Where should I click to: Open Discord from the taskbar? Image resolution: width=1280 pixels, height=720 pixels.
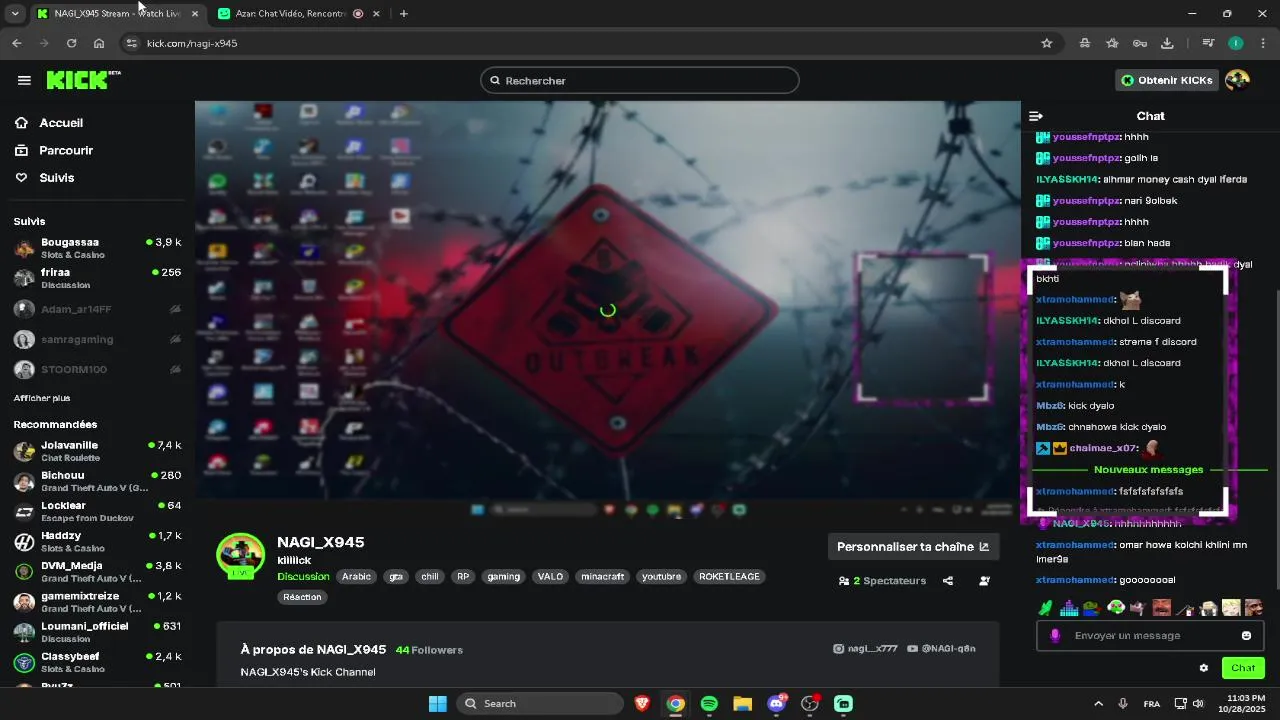point(776,704)
